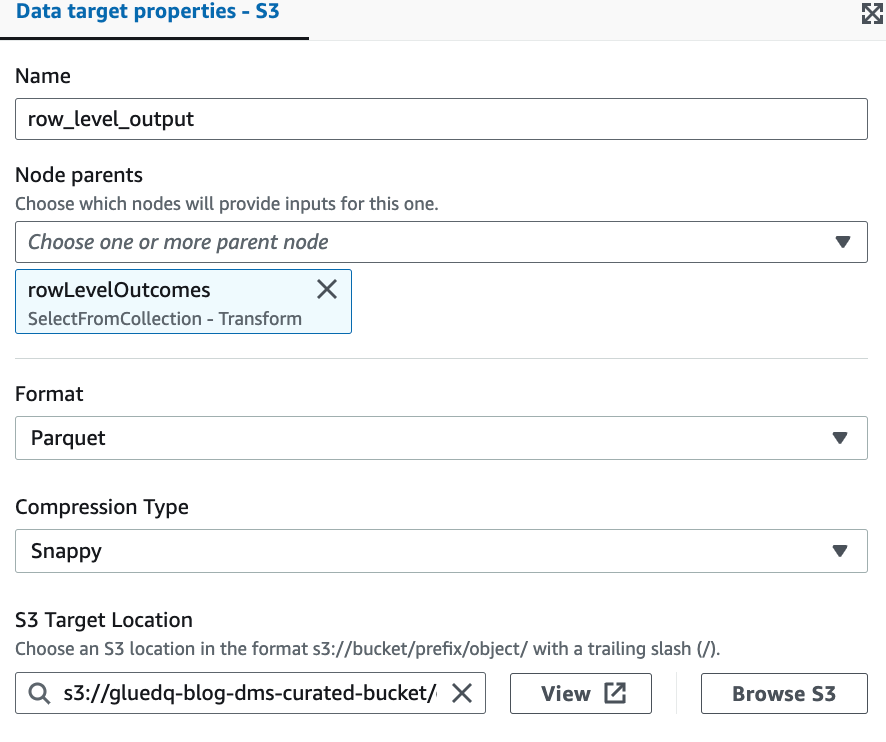886x742 pixels.
Task: Click the Browse S3 button
Action: coord(784,694)
